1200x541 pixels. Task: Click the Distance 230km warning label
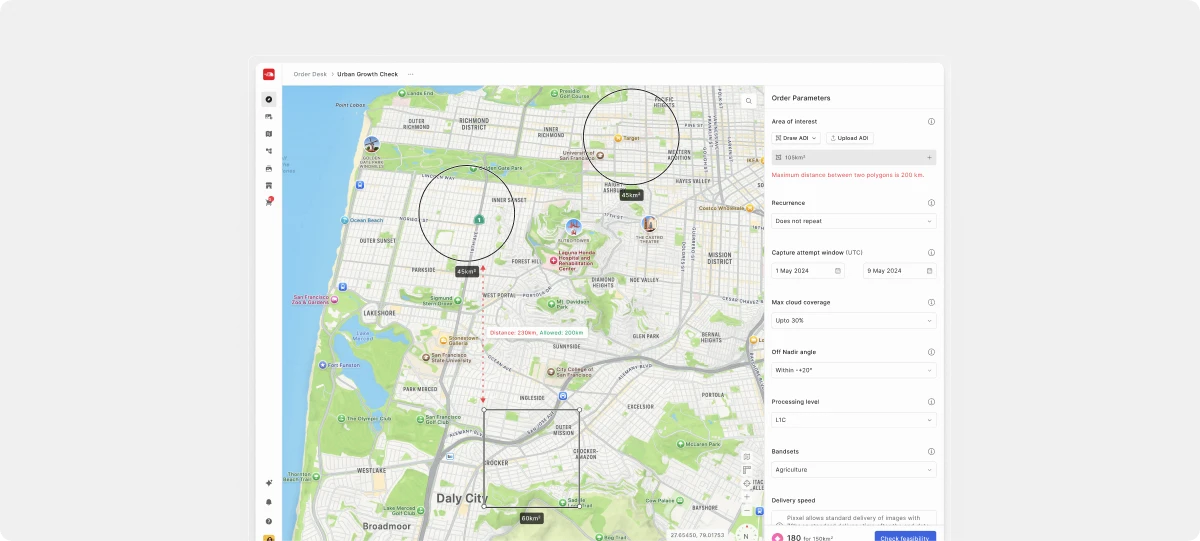[536, 332]
